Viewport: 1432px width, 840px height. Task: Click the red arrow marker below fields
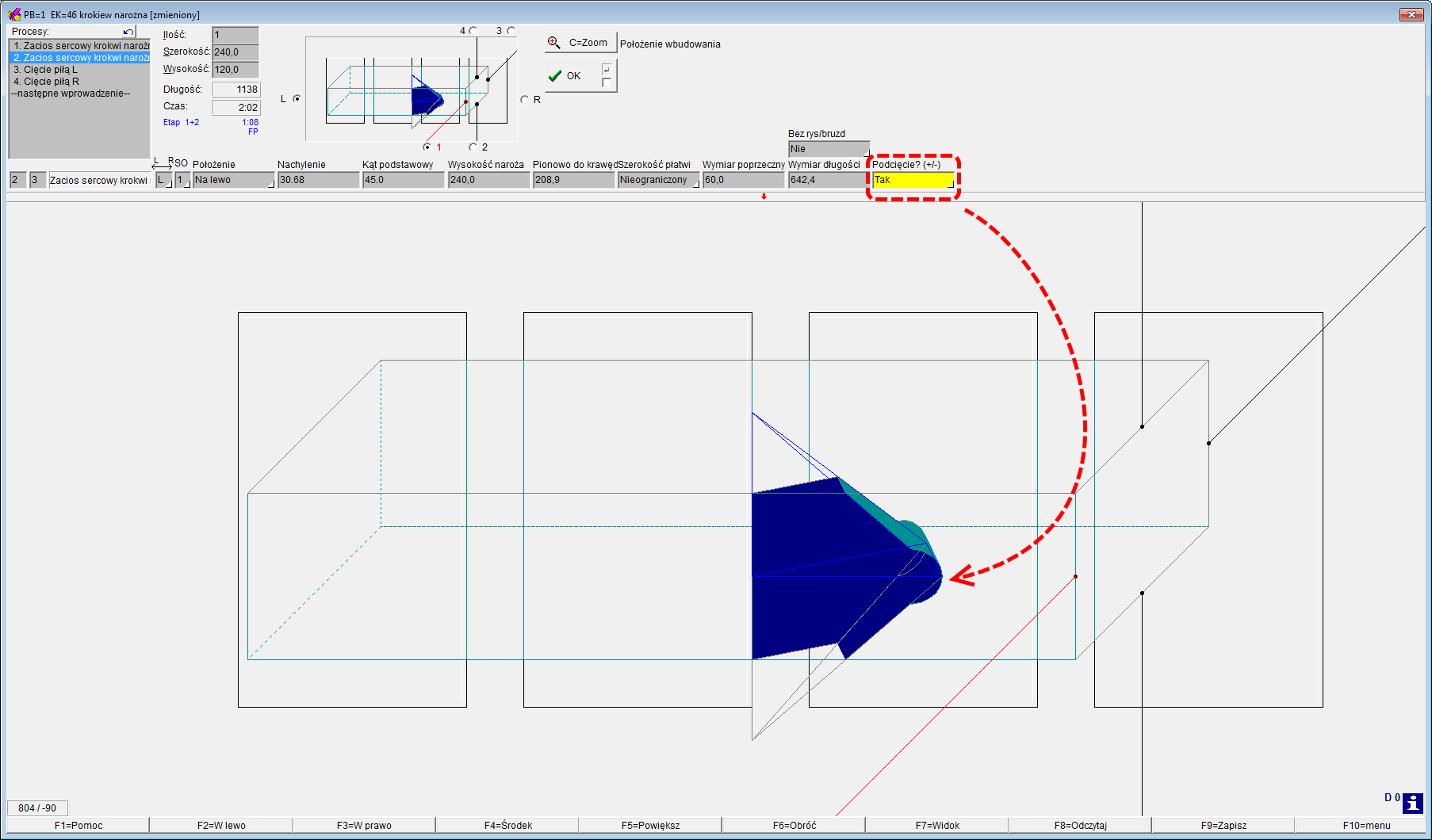[764, 197]
